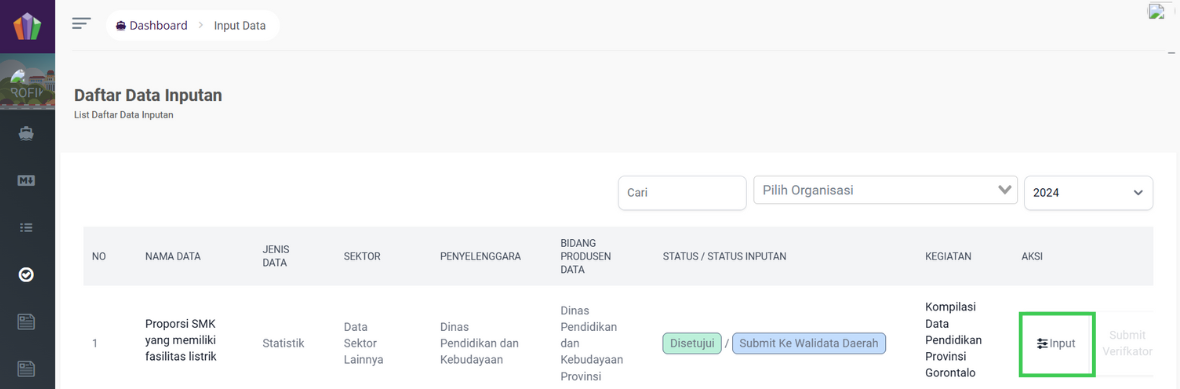Click the Submit Verifikator button

(x=1127, y=343)
